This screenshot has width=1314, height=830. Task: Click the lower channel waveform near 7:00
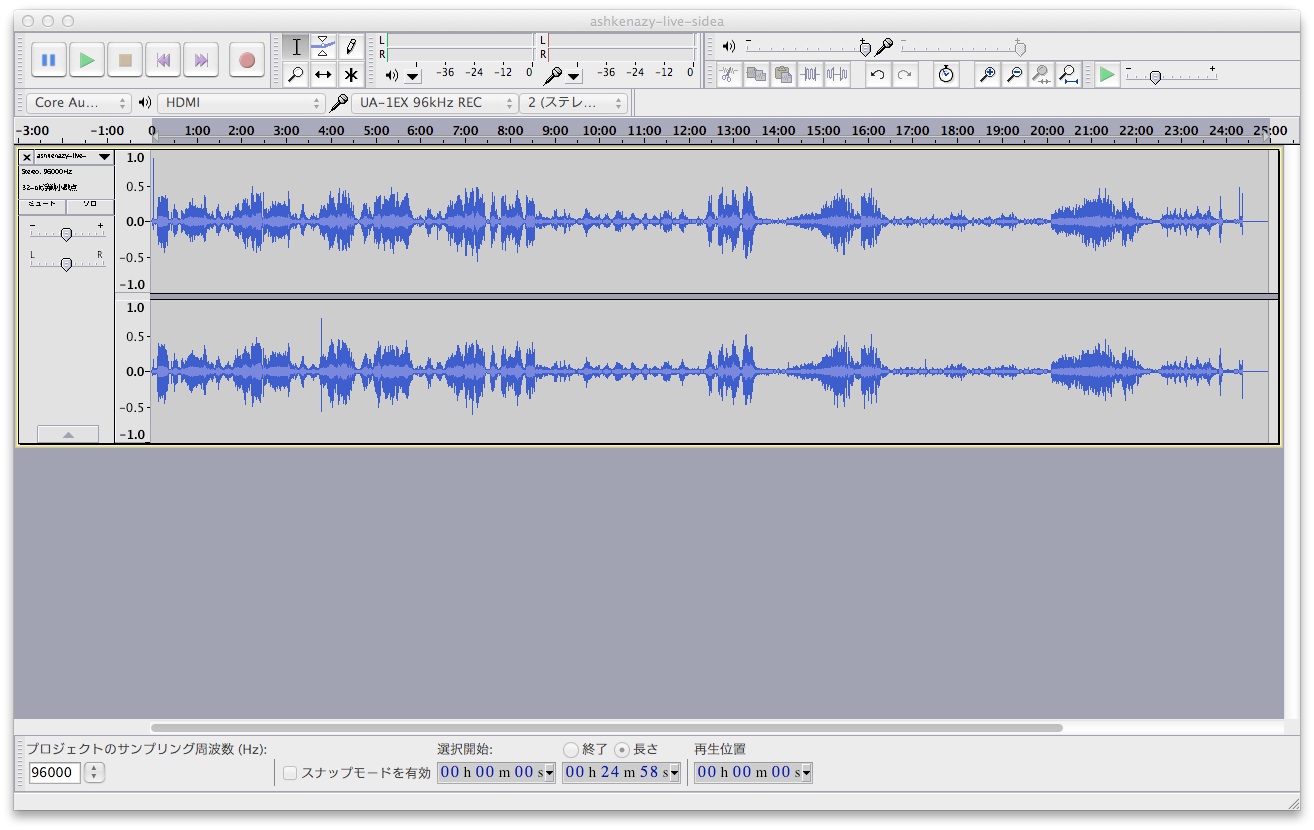465,371
